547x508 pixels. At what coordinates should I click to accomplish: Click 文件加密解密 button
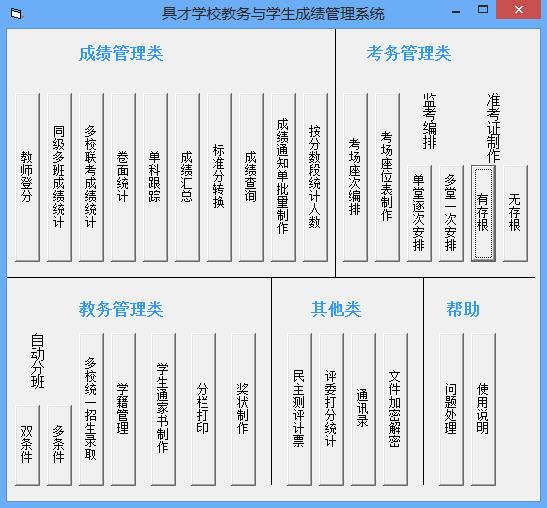[x=395, y=409]
